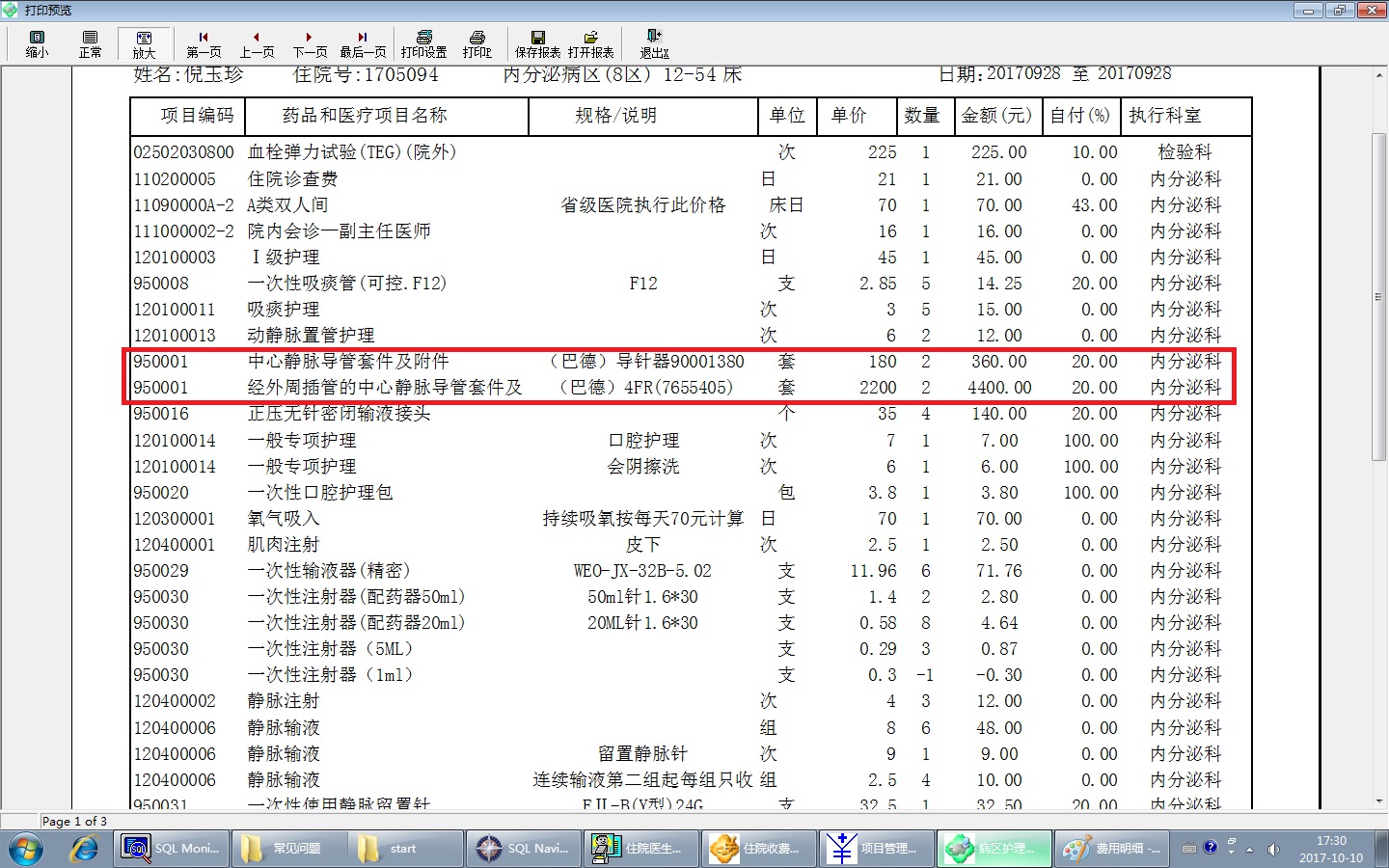
Task: Click the 留置静脉针 specification cell
Action: [643, 754]
